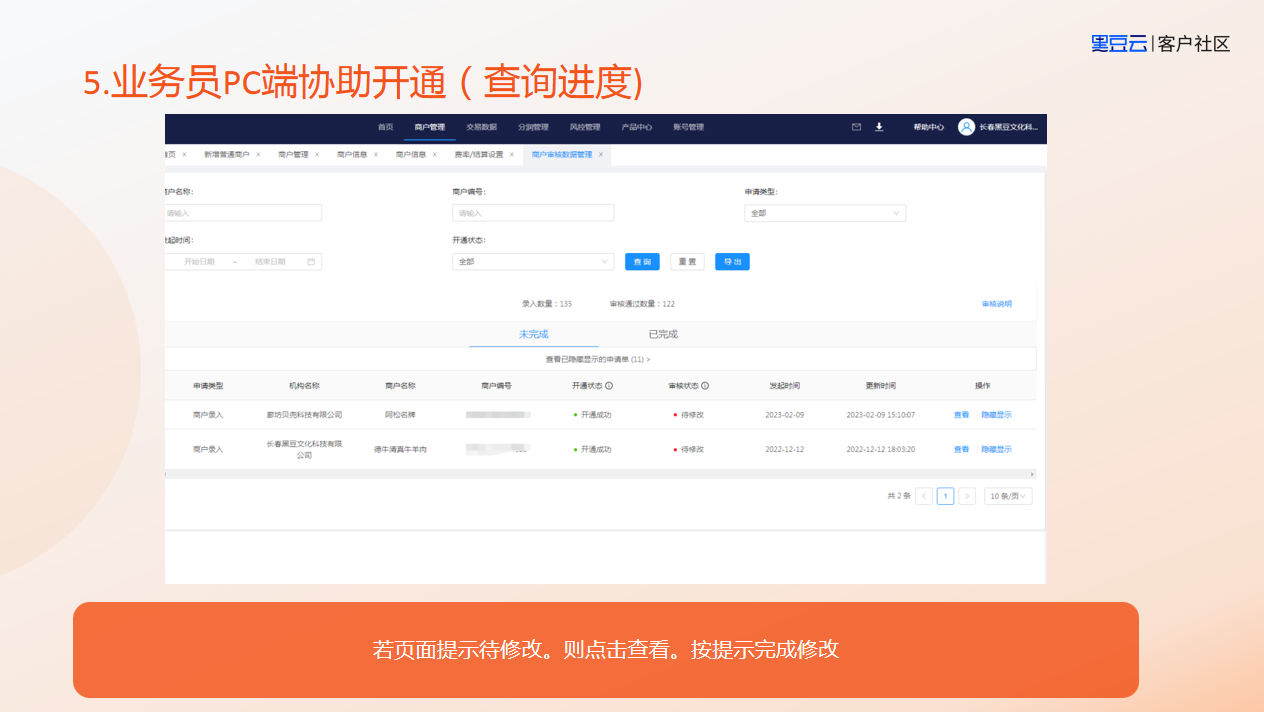The image size is (1264, 712).
Task: Click 查看 for the 2023-02-09 row
Action: coord(961,415)
